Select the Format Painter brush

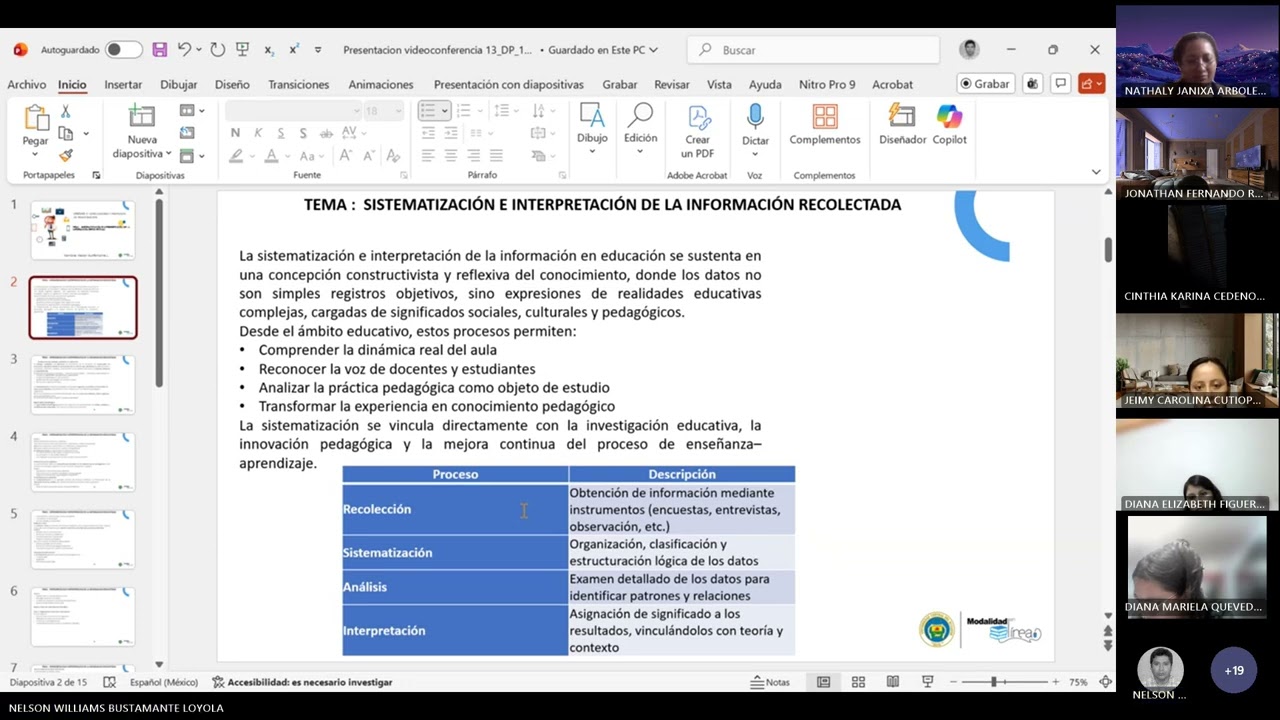pyautogui.click(x=66, y=155)
